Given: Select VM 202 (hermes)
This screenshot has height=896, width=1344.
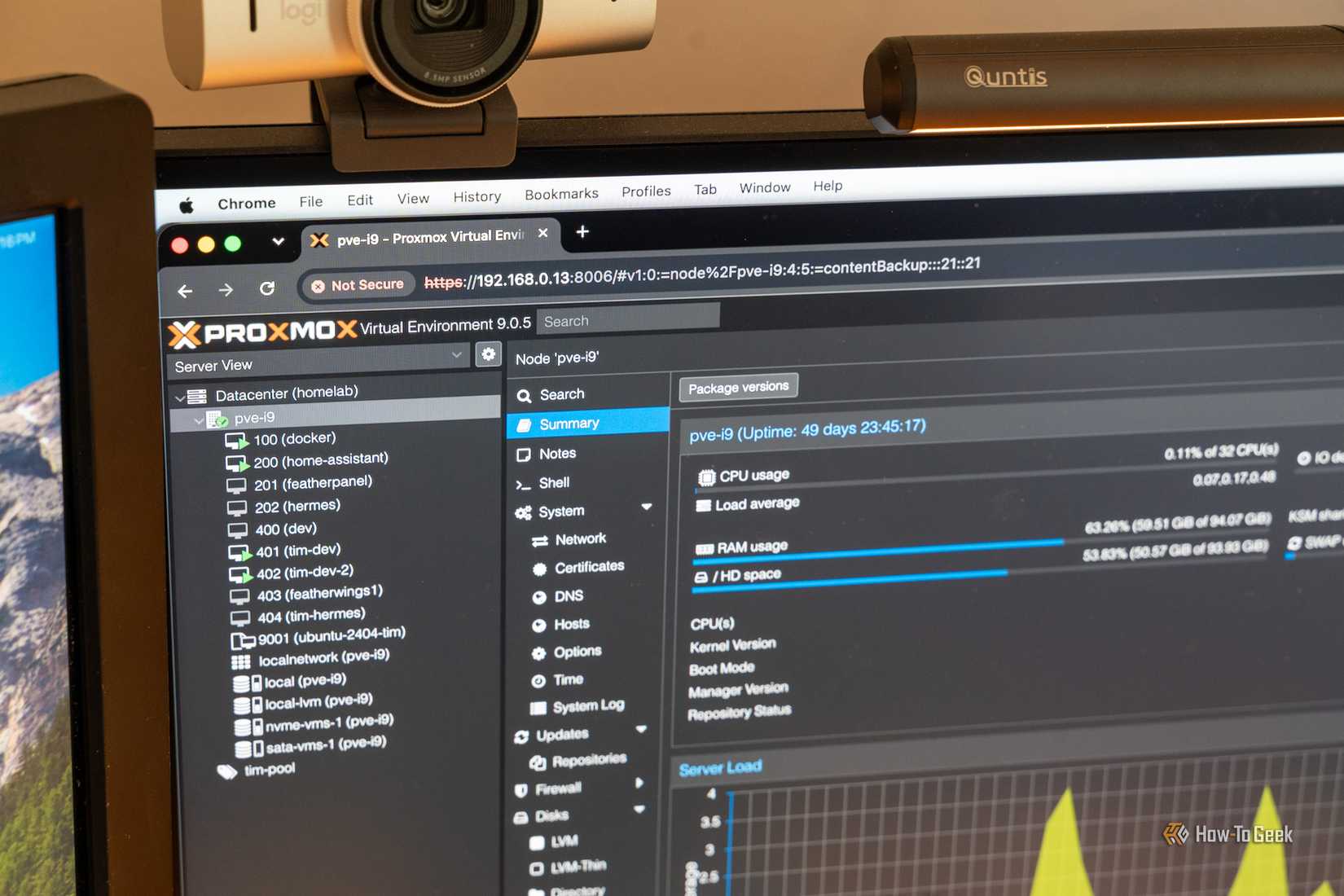Looking at the screenshot, I should pos(283,507).
